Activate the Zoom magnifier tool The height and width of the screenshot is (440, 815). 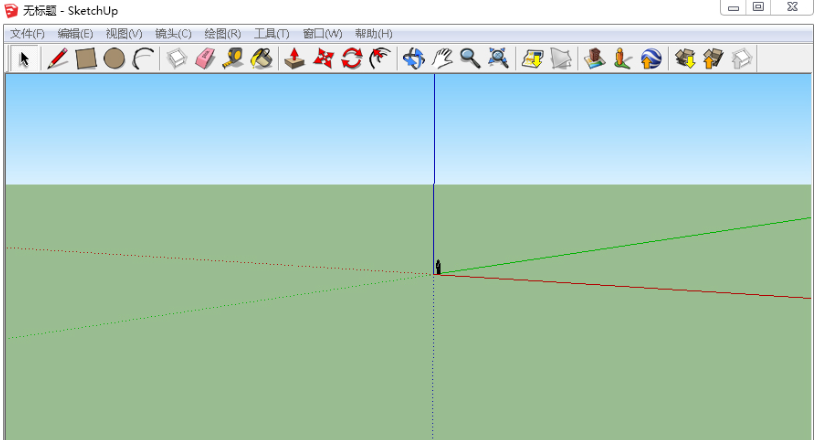[470, 58]
